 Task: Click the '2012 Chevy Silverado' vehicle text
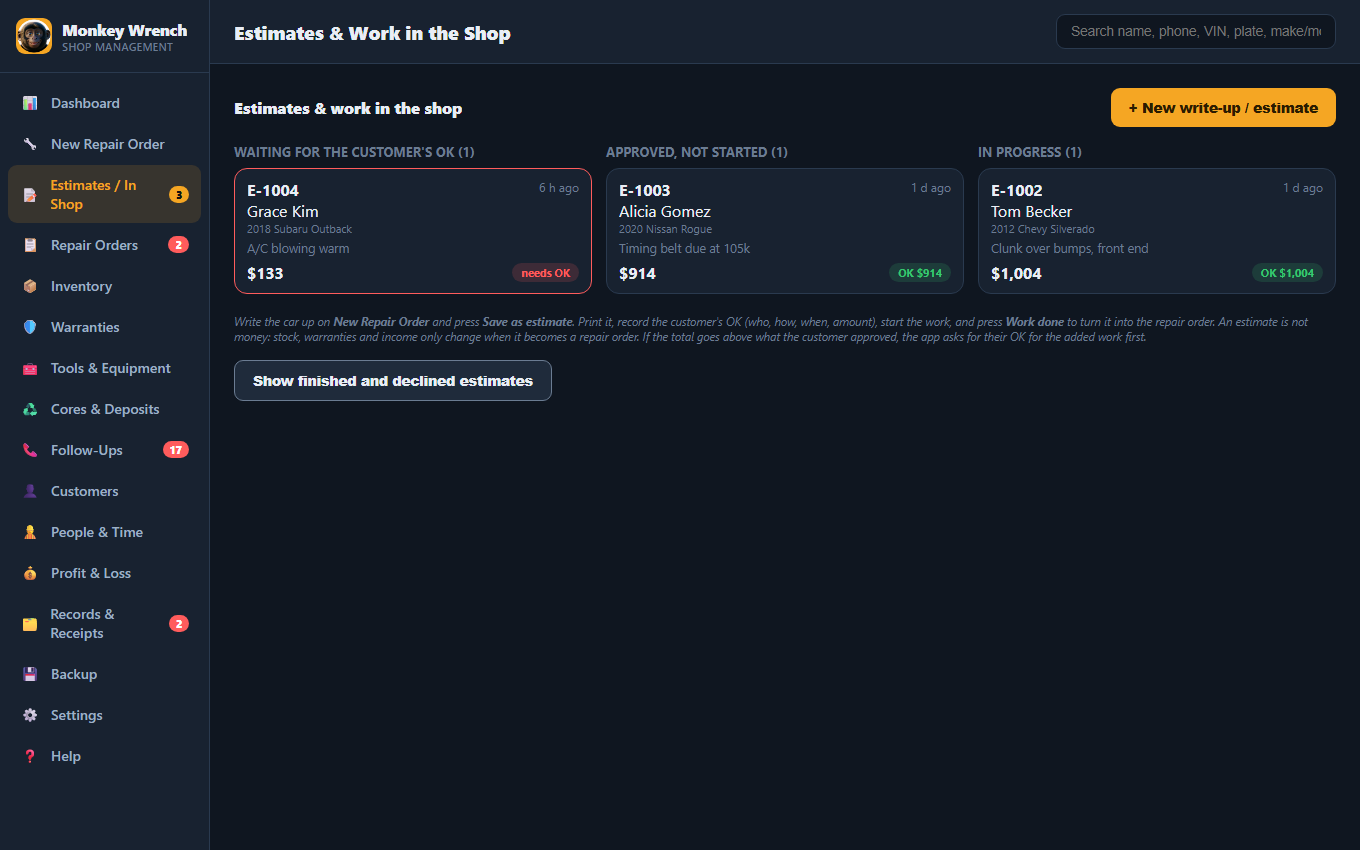tap(1043, 230)
